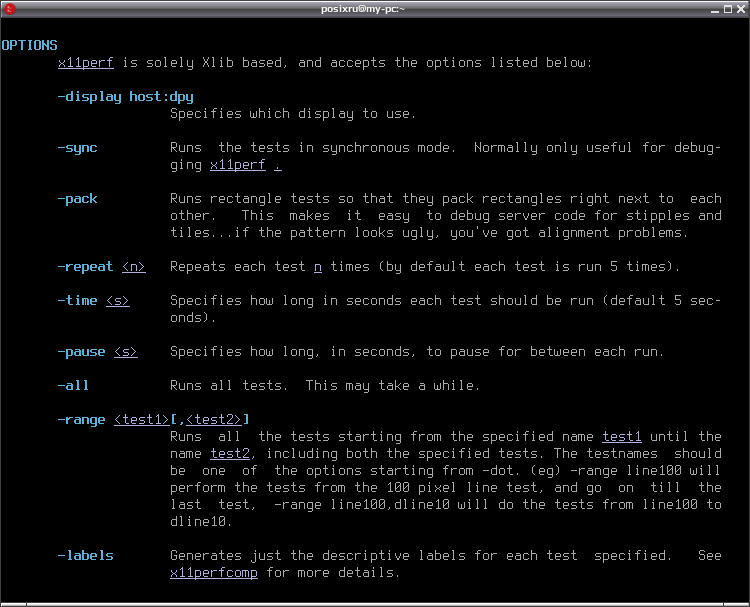This screenshot has height=607, width=750.
Task: Close the terminal window
Action: pos(740,9)
